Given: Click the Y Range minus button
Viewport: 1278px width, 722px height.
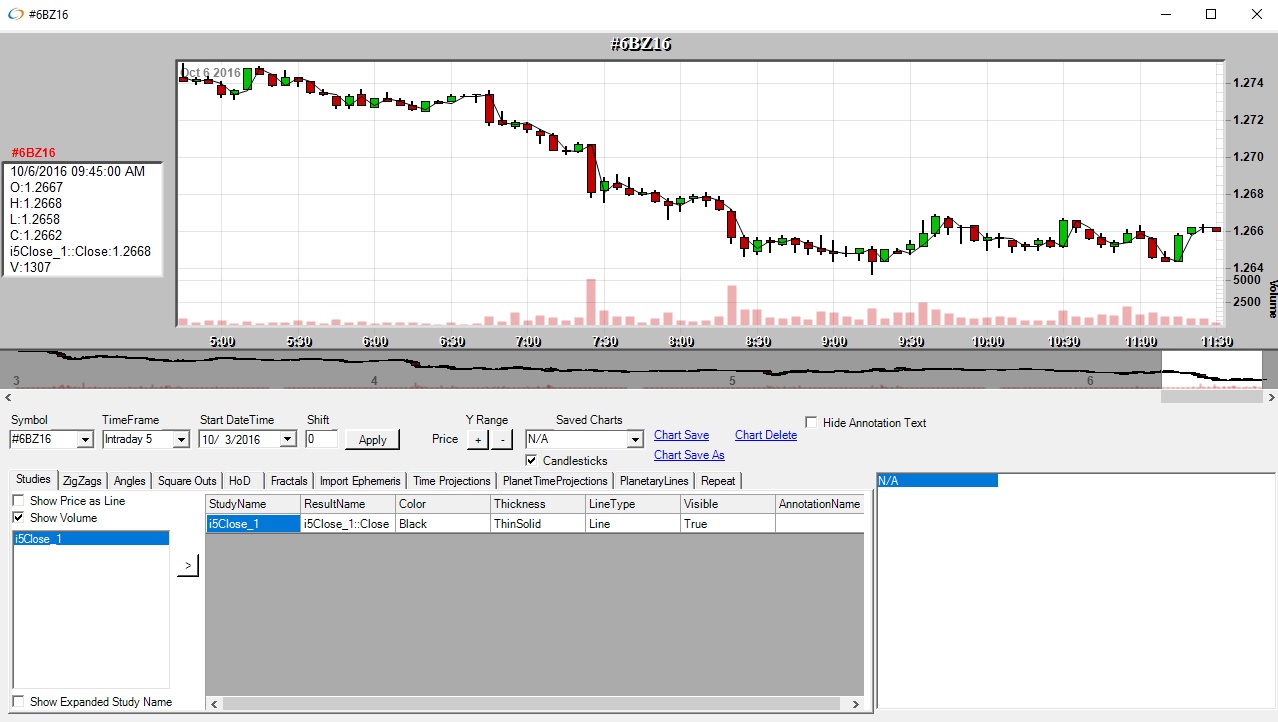Looking at the screenshot, I should pyautogui.click(x=502, y=440).
